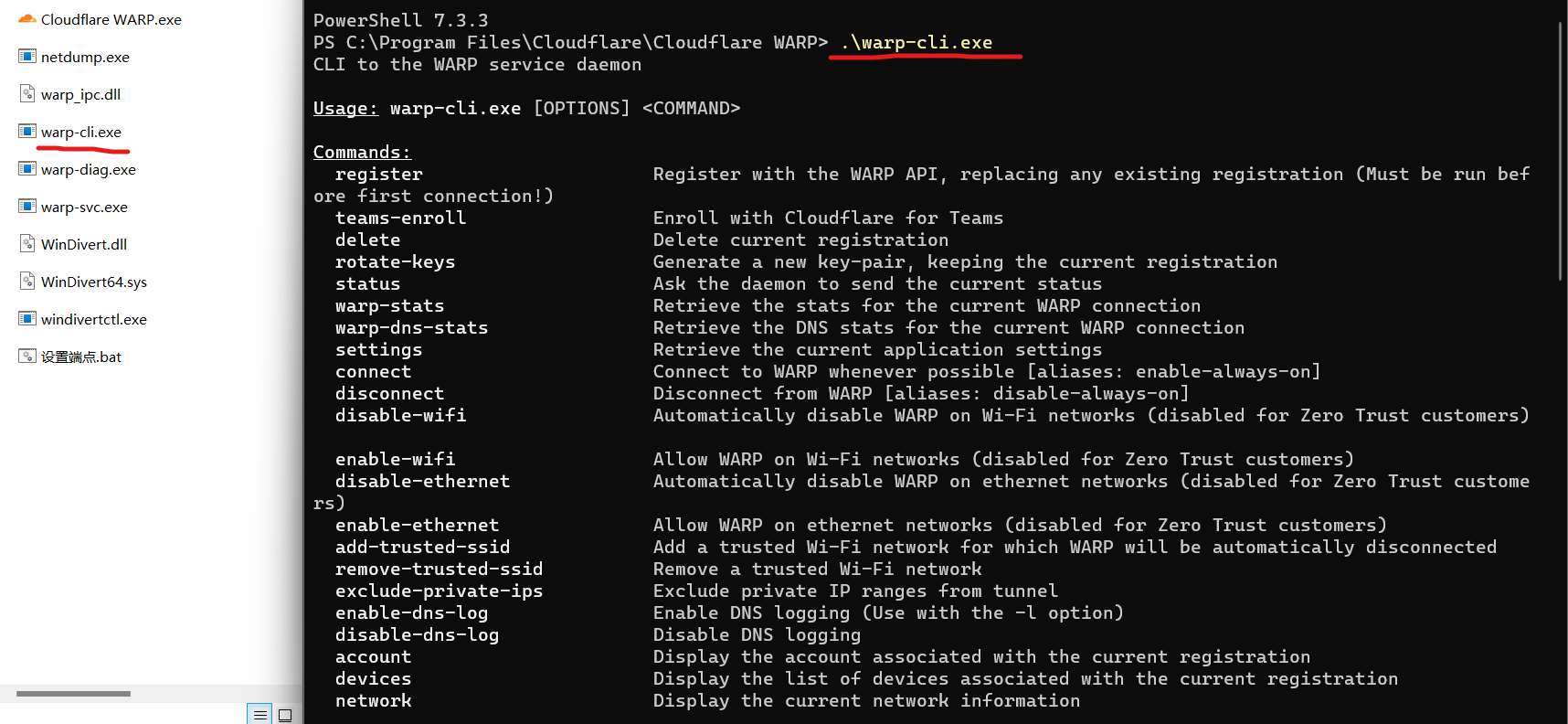Click the WinDivert.dll file icon
The height and width of the screenshot is (724, 1568).
[x=26, y=243]
